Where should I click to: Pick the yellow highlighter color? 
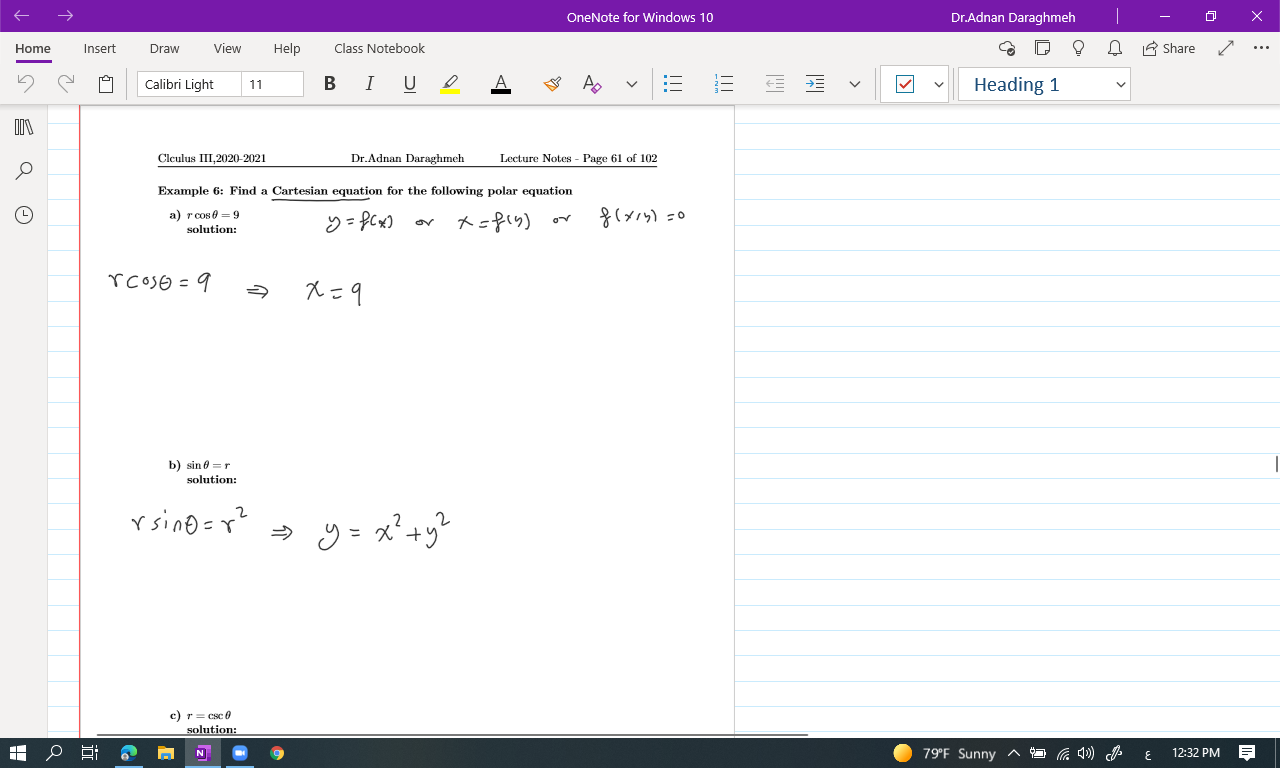pos(450,84)
